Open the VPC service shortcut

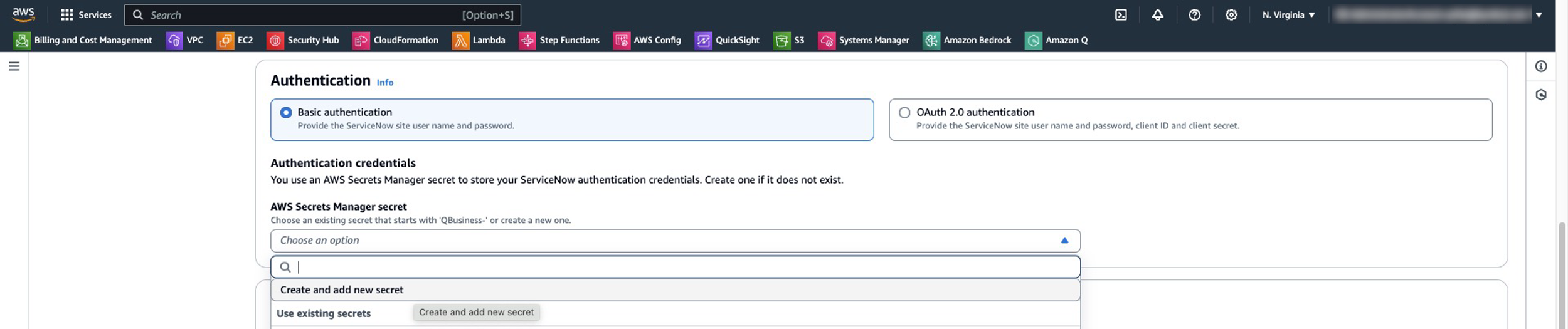click(x=185, y=40)
